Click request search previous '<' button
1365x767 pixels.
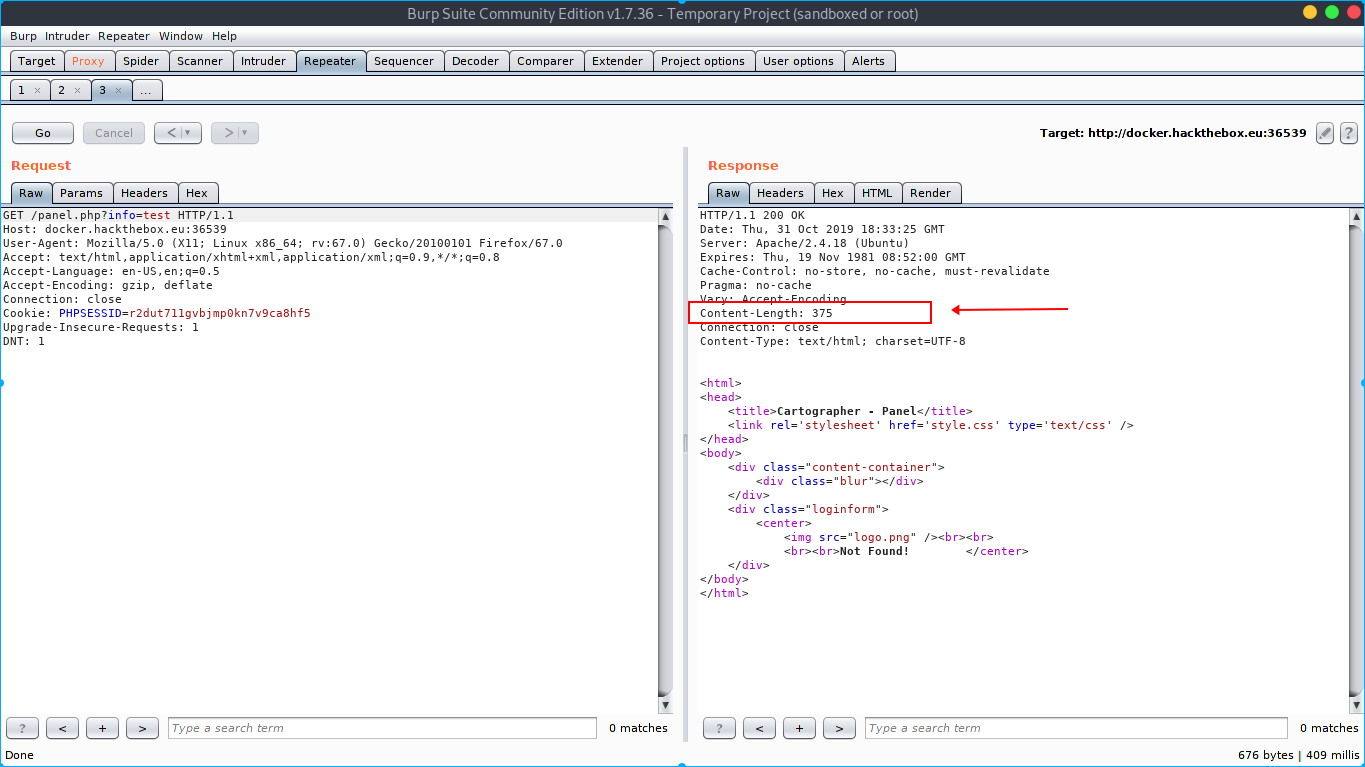point(62,728)
